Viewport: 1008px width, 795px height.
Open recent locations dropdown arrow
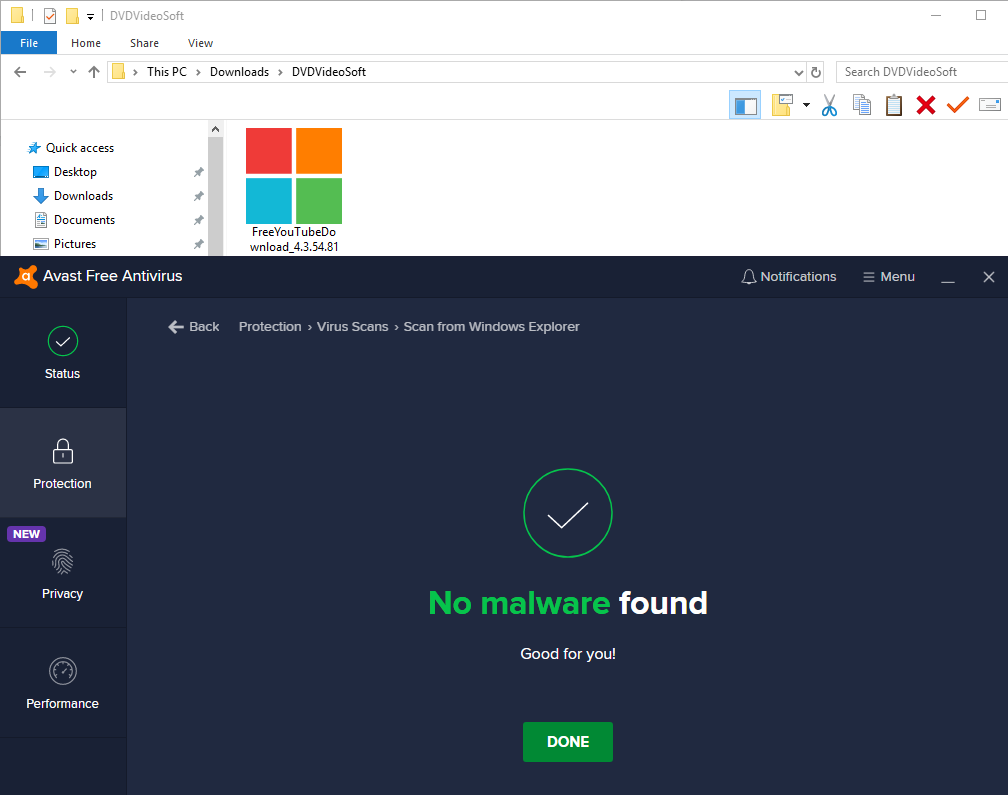click(x=73, y=71)
